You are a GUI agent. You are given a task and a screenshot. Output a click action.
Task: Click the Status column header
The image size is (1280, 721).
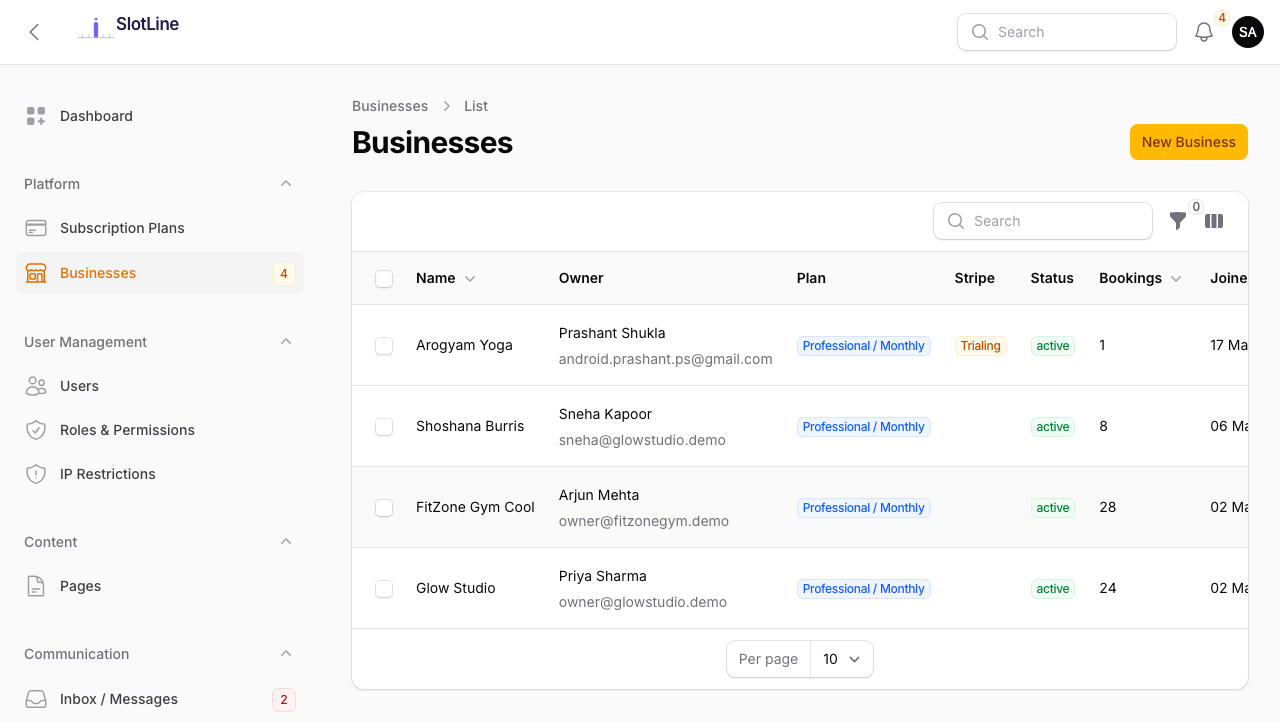pyautogui.click(x=1052, y=278)
